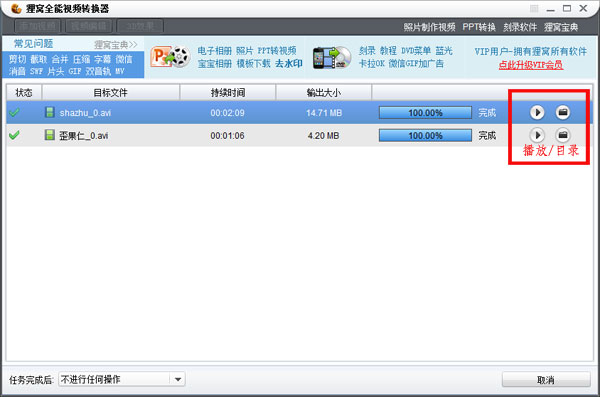This screenshot has height=397, width=600.
Task: Click the 输出大小 column header
Action: tap(324, 93)
